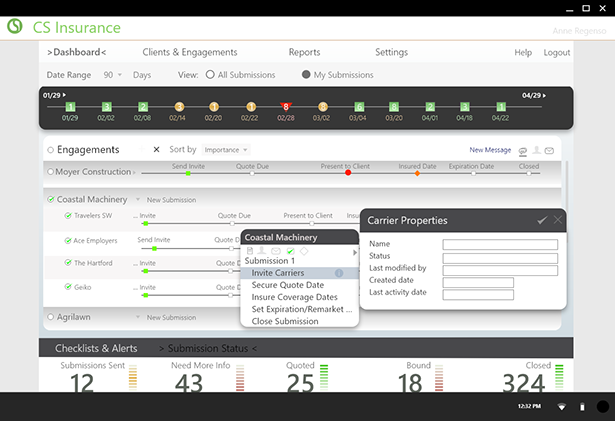Click the CS Insurance logo icon
Screen dimensions: 615x421
click(x=15, y=27)
